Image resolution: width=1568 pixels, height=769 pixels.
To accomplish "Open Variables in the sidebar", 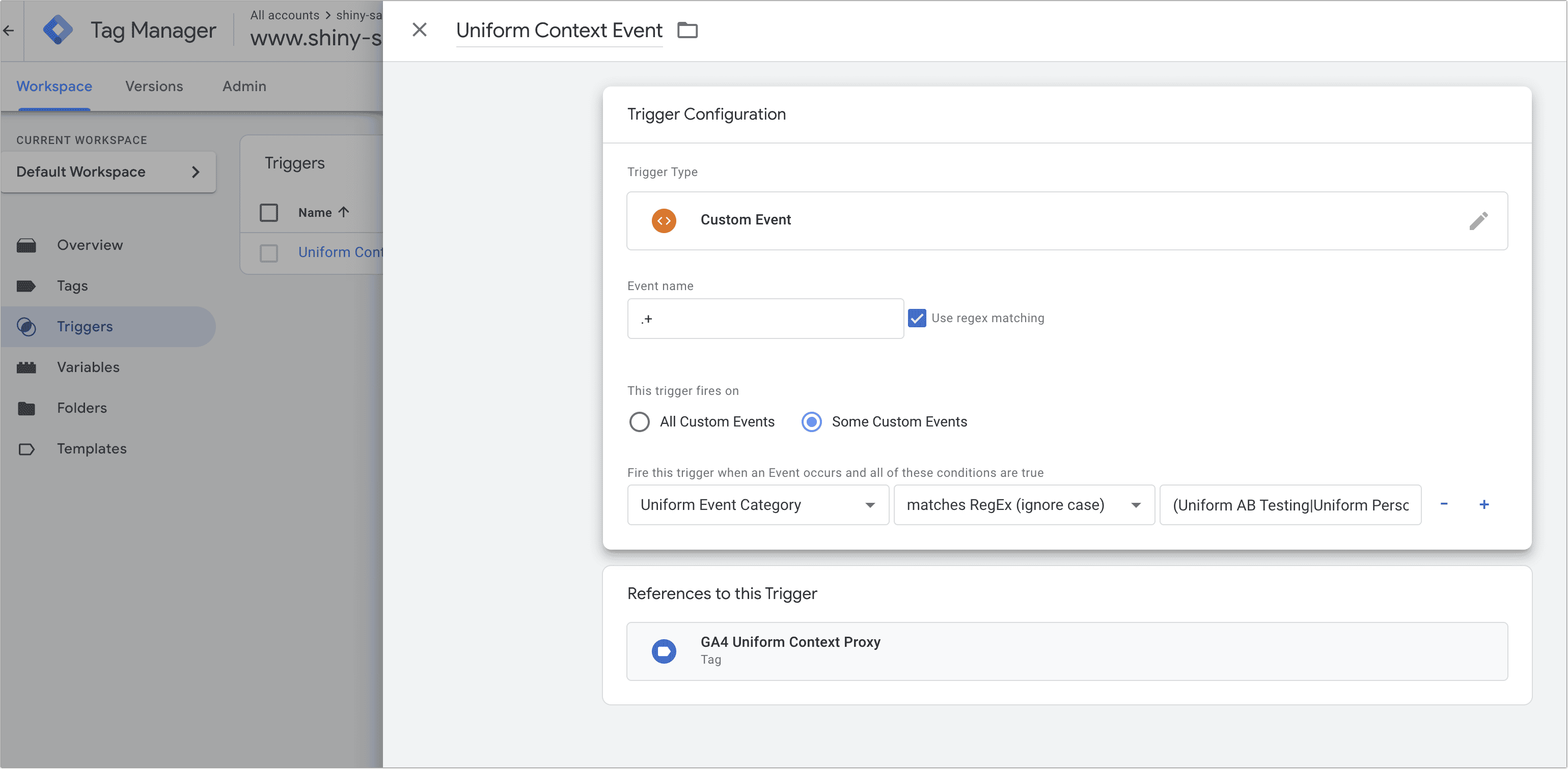I will pos(88,367).
